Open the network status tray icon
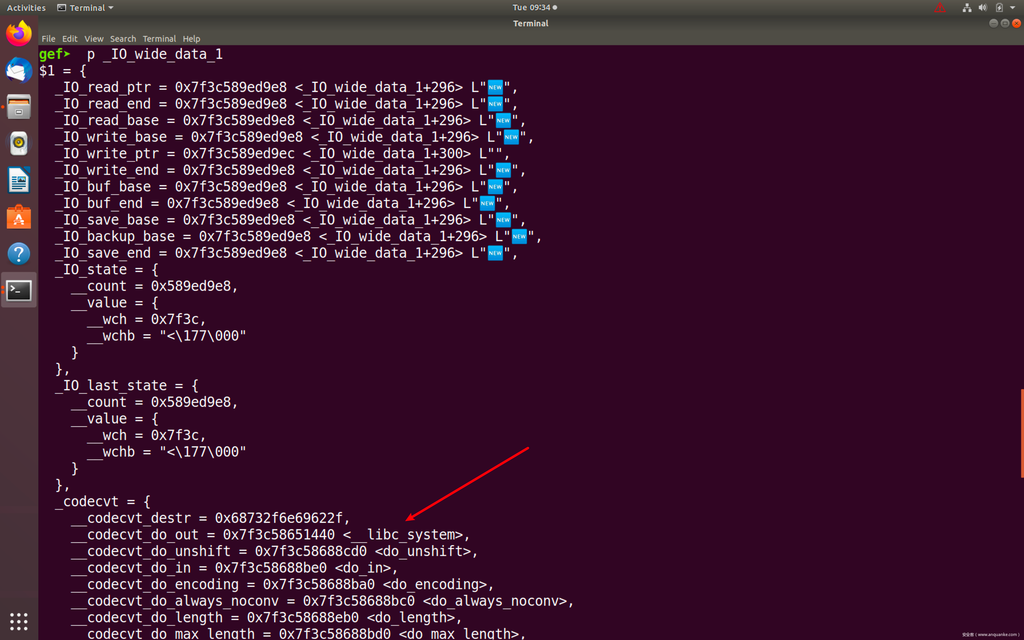This screenshot has width=1024, height=640. coord(967,8)
